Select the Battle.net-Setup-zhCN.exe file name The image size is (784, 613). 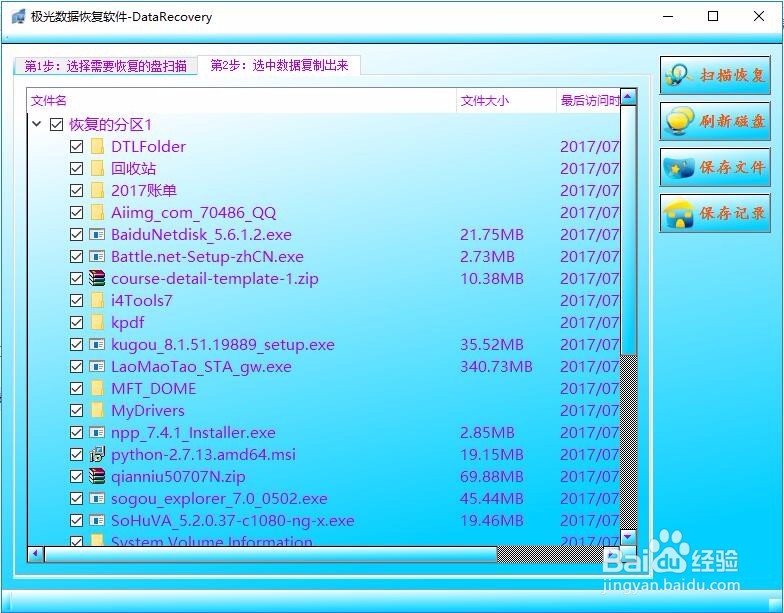(208, 256)
